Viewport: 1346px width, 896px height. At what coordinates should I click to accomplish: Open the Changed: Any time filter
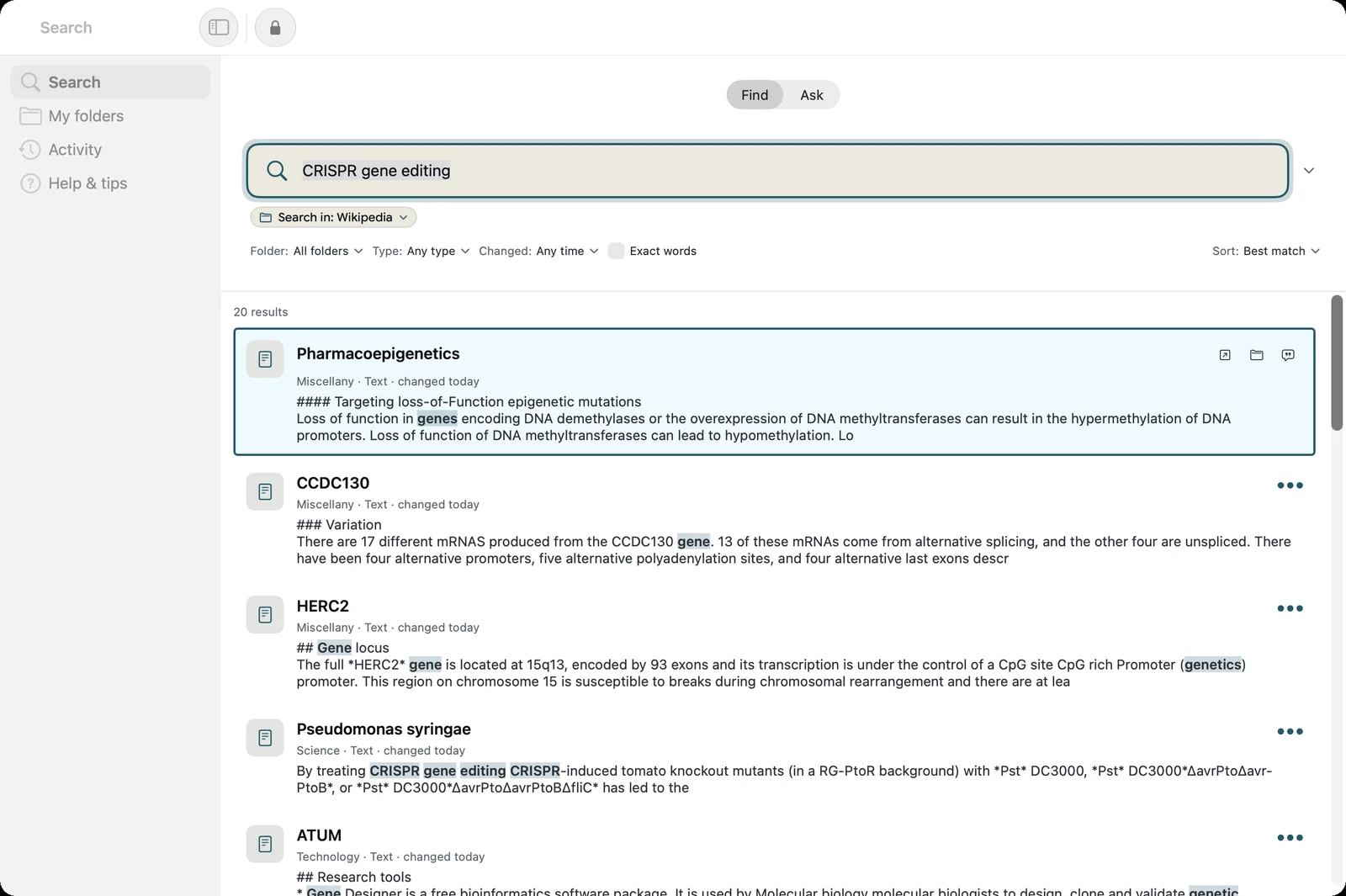538,251
